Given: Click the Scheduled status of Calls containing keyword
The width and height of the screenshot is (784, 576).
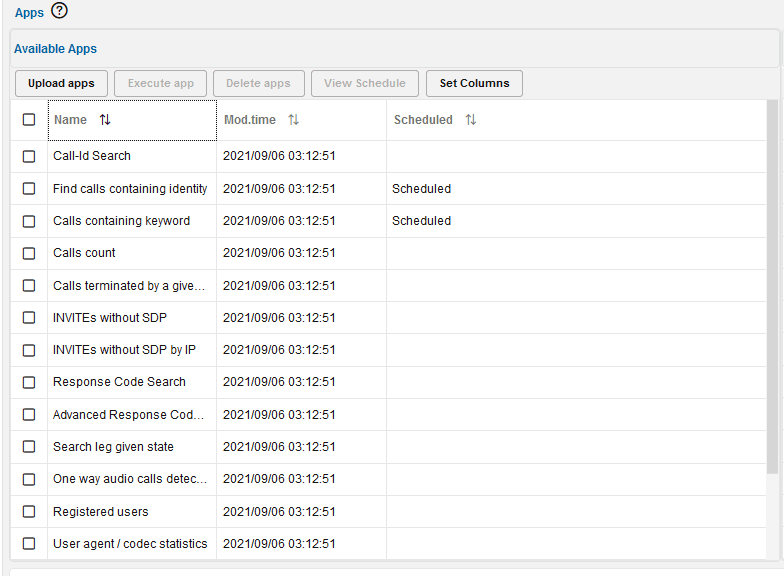Looking at the screenshot, I should (x=421, y=221).
